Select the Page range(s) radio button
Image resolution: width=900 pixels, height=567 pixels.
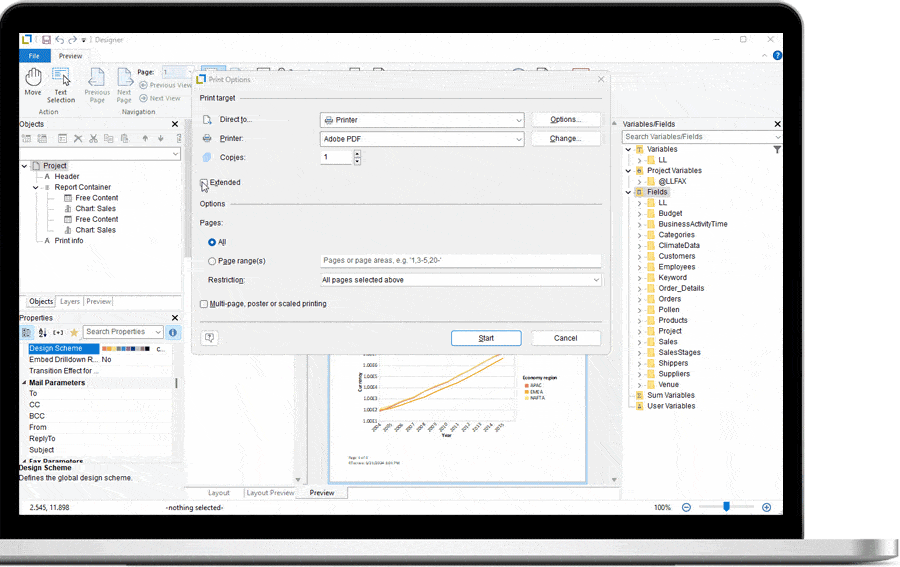(212, 261)
